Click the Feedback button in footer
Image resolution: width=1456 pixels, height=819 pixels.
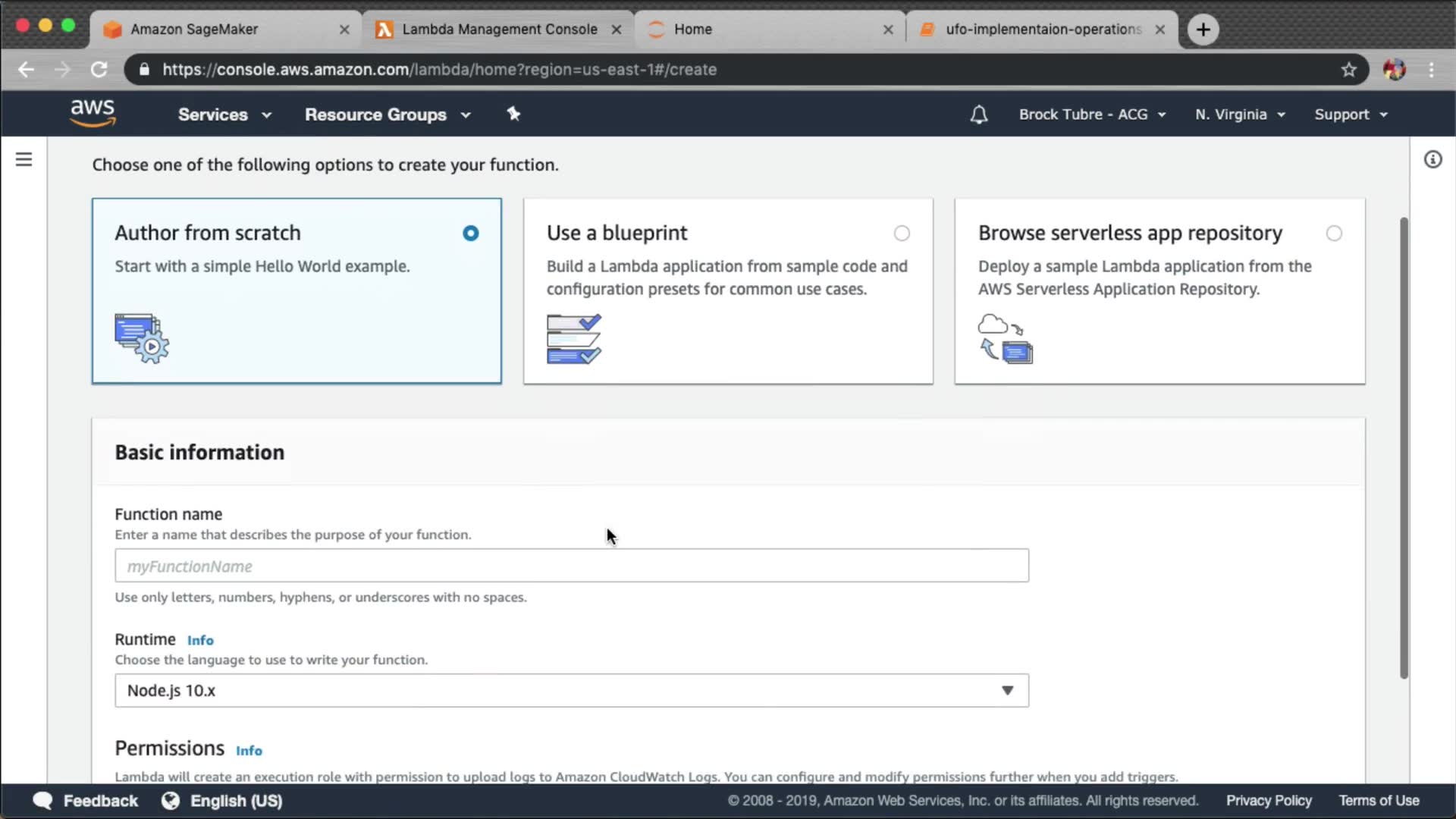85,801
